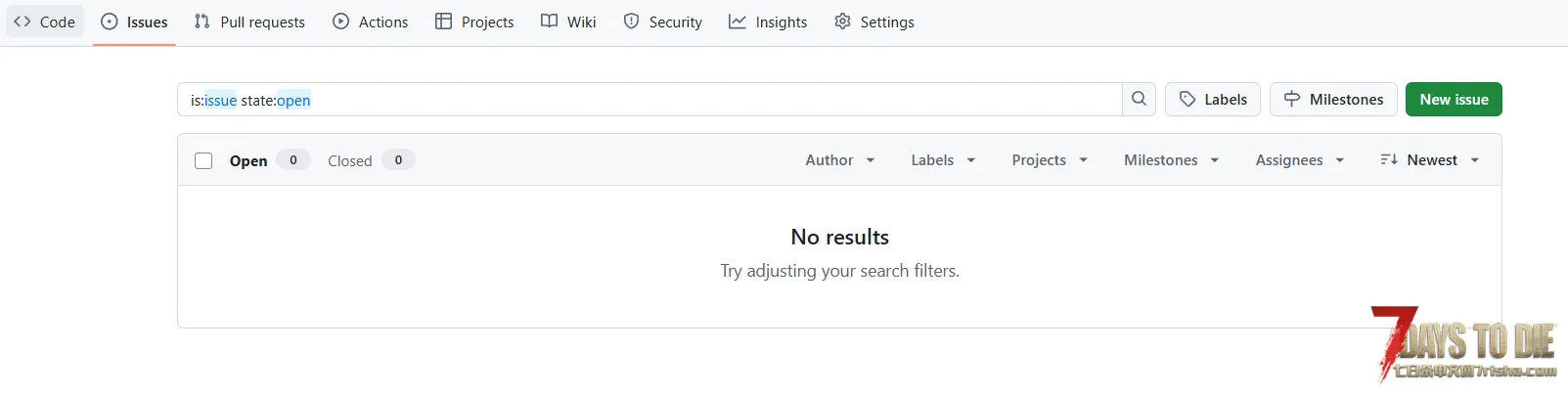Switch to the Issues tab
Screen dimensions: 1568x395
click(x=134, y=22)
